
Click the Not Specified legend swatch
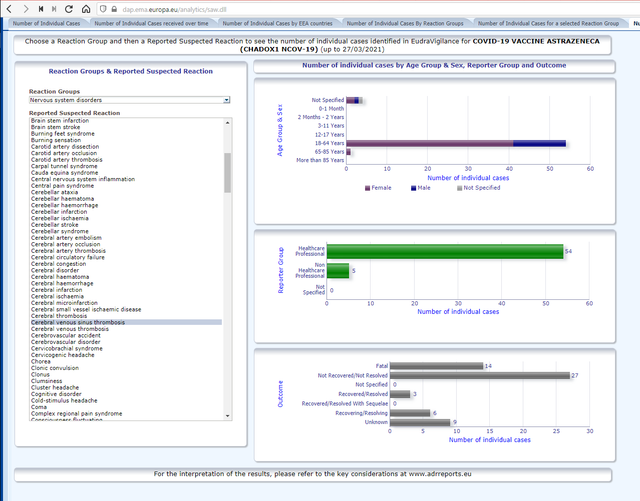[x=460, y=188]
